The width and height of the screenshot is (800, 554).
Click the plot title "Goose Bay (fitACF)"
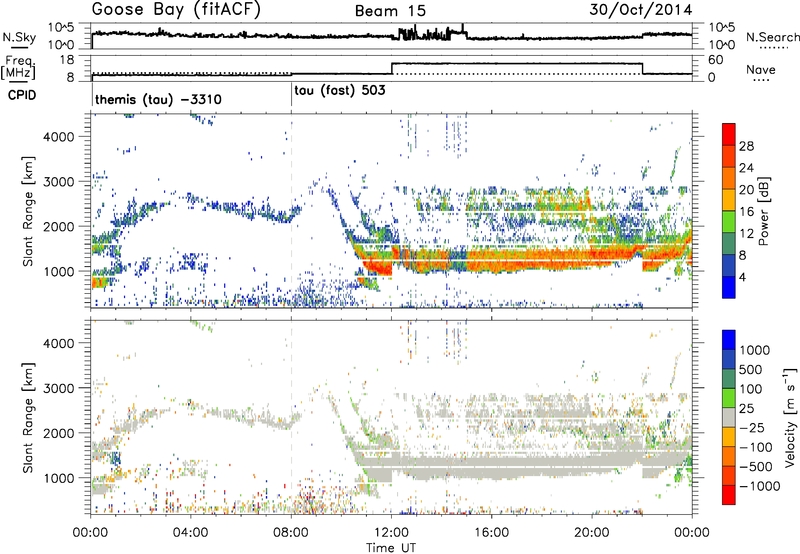tap(176, 10)
